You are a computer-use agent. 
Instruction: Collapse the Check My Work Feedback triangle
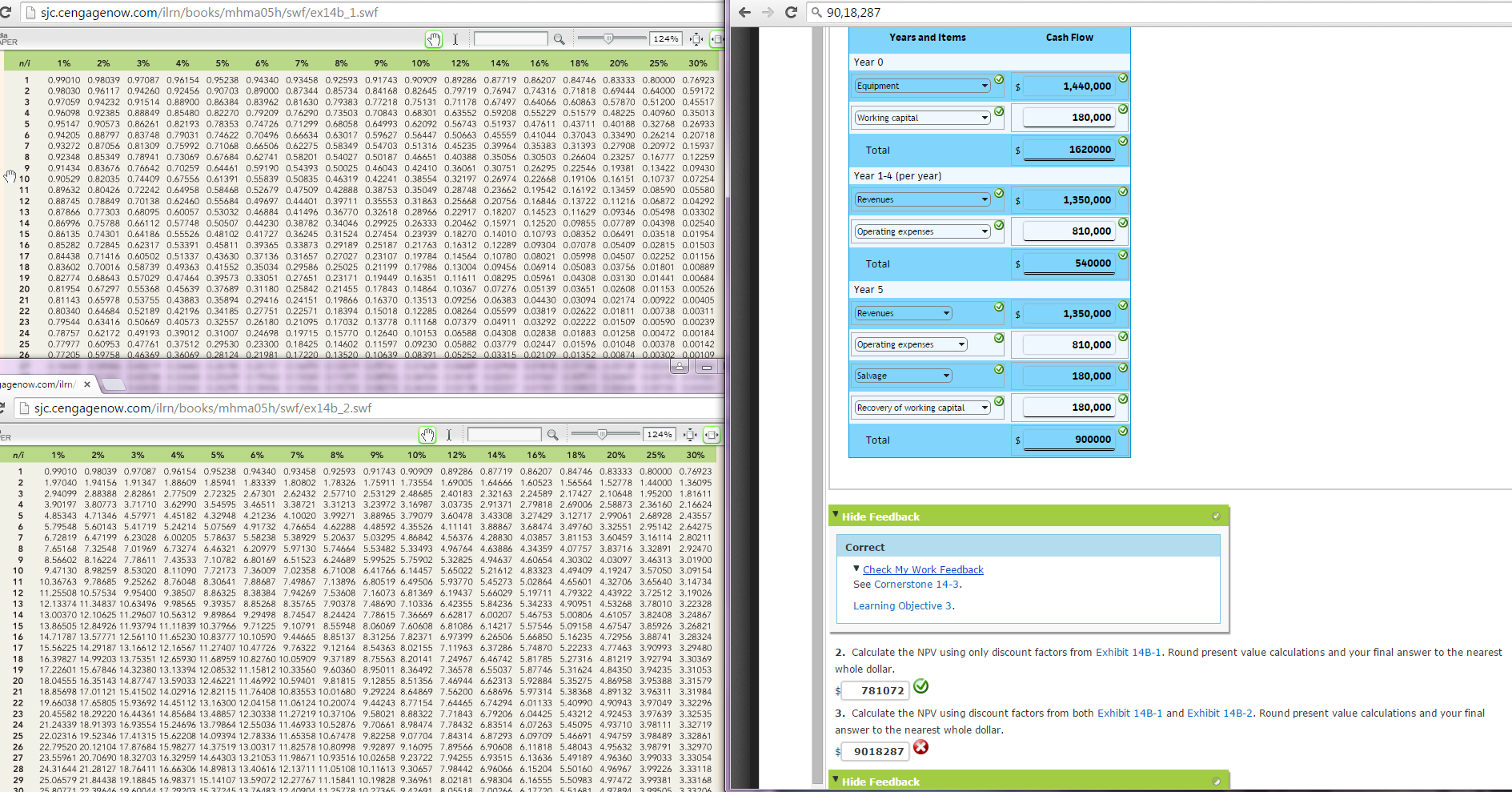click(x=856, y=569)
